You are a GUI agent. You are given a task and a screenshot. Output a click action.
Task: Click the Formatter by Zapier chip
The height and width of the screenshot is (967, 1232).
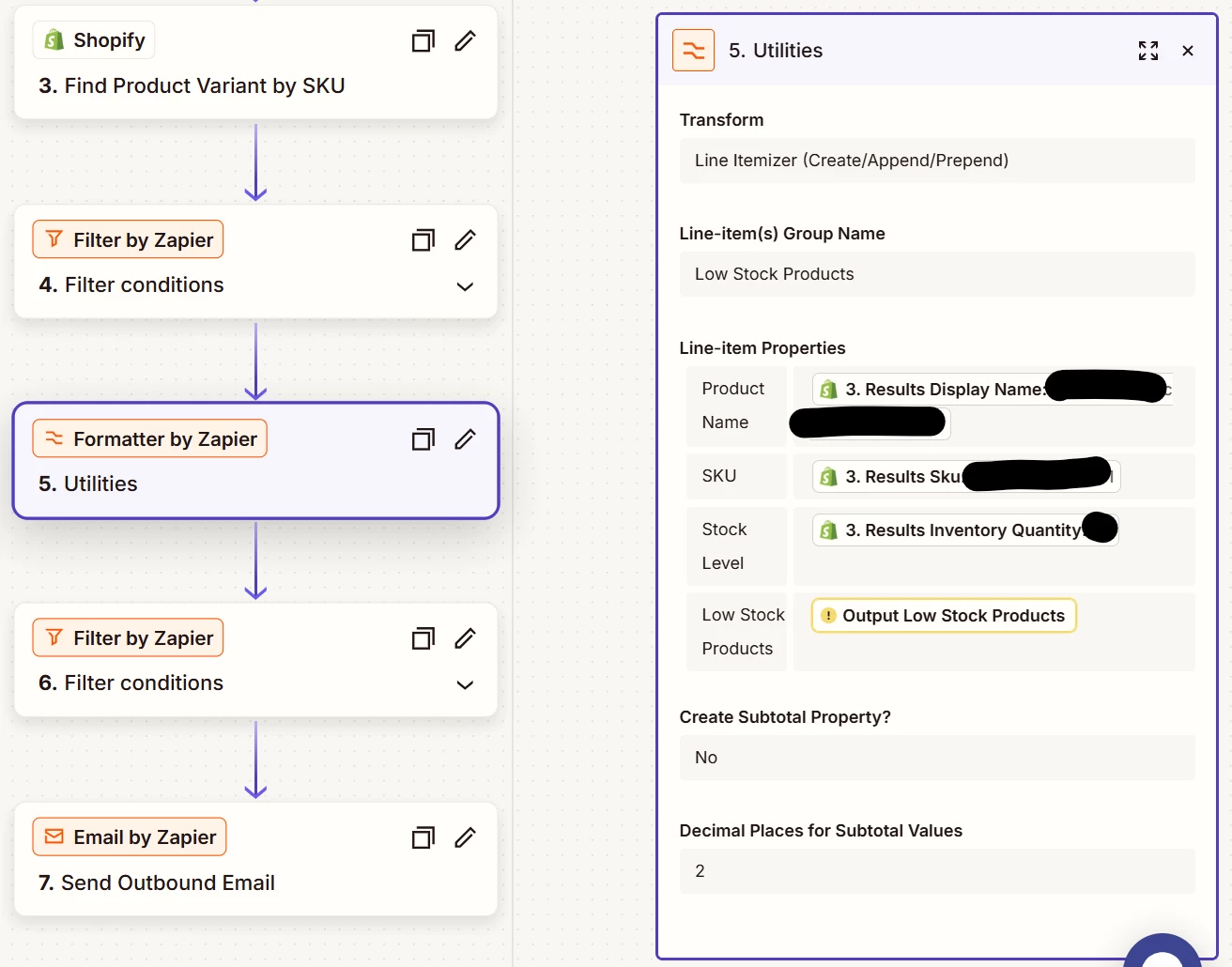click(150, 438)
